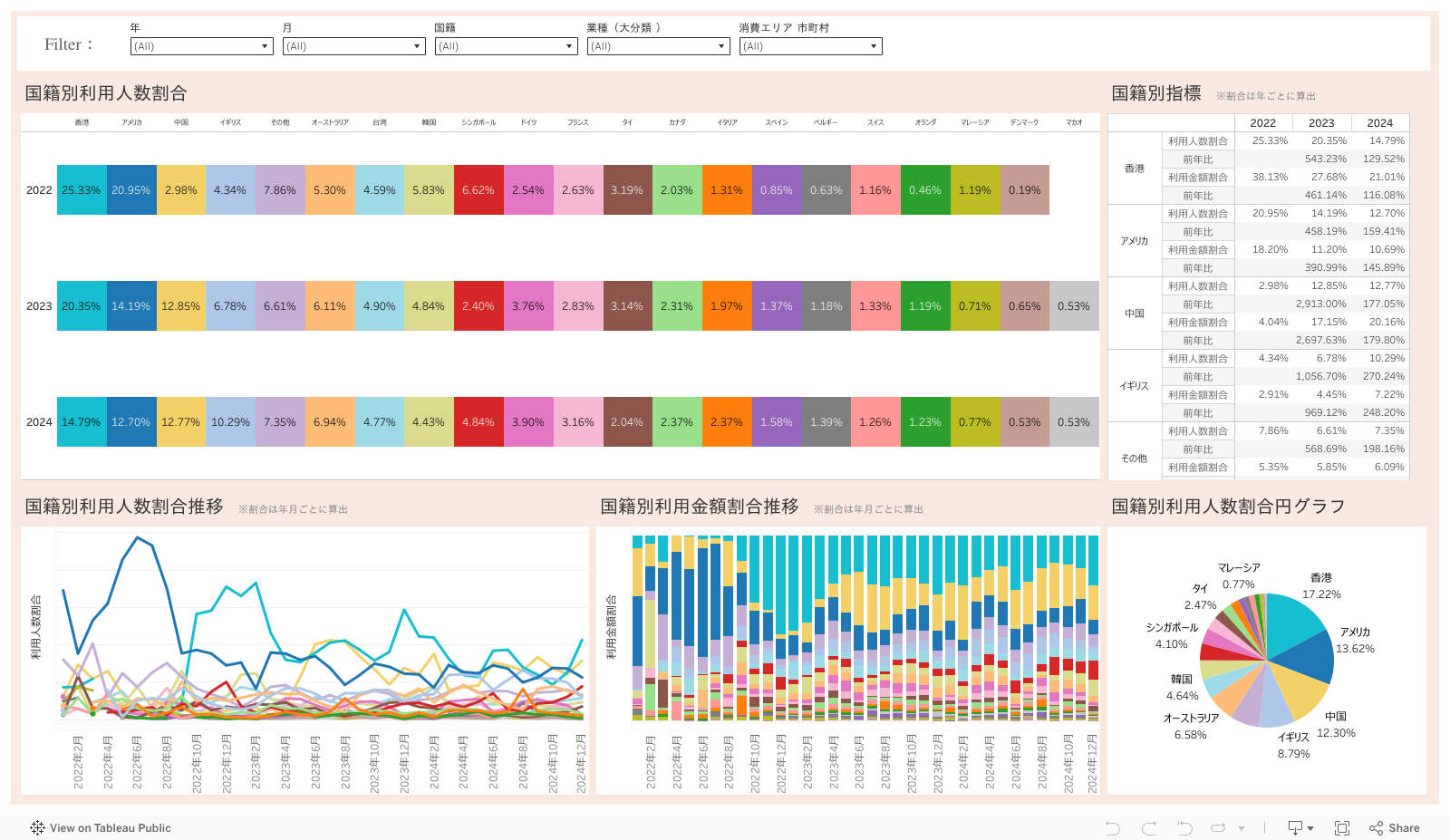Open the 業種（大分類）filter dropdown
Screen dimensions: 1450x840
click(658, 46)
